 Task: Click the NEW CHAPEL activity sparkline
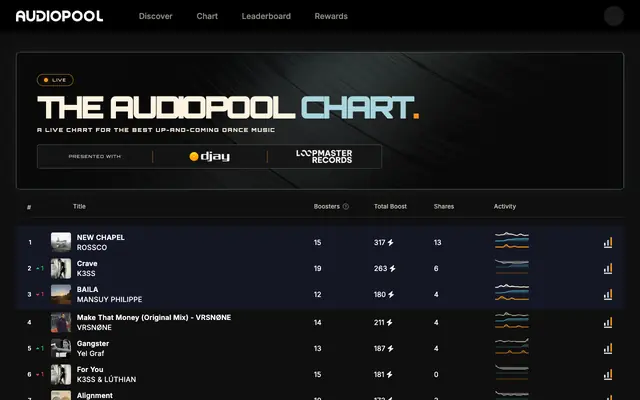(512, 240)
